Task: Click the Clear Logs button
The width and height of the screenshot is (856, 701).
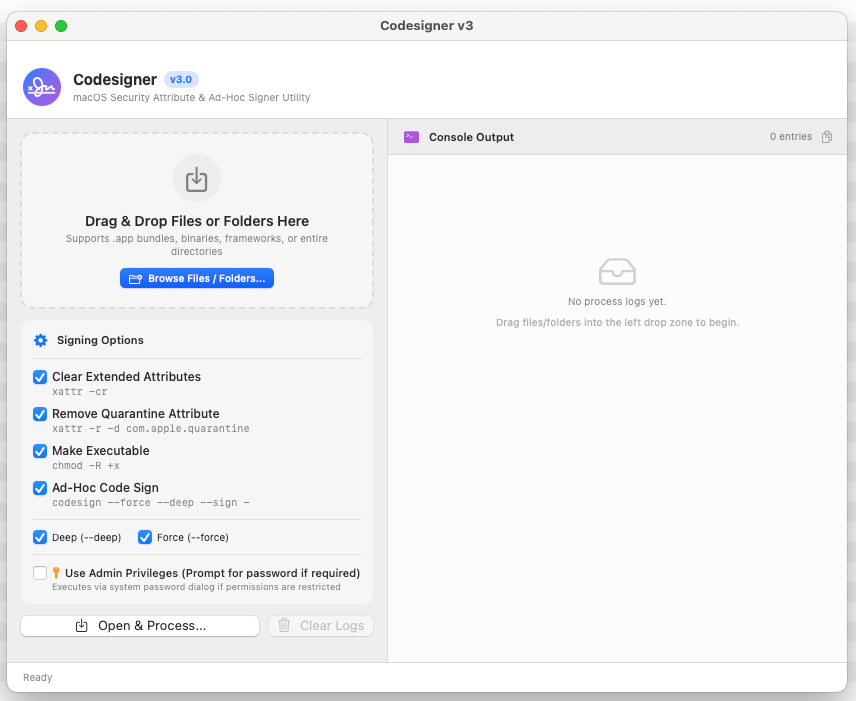Action: pos(321,626)
